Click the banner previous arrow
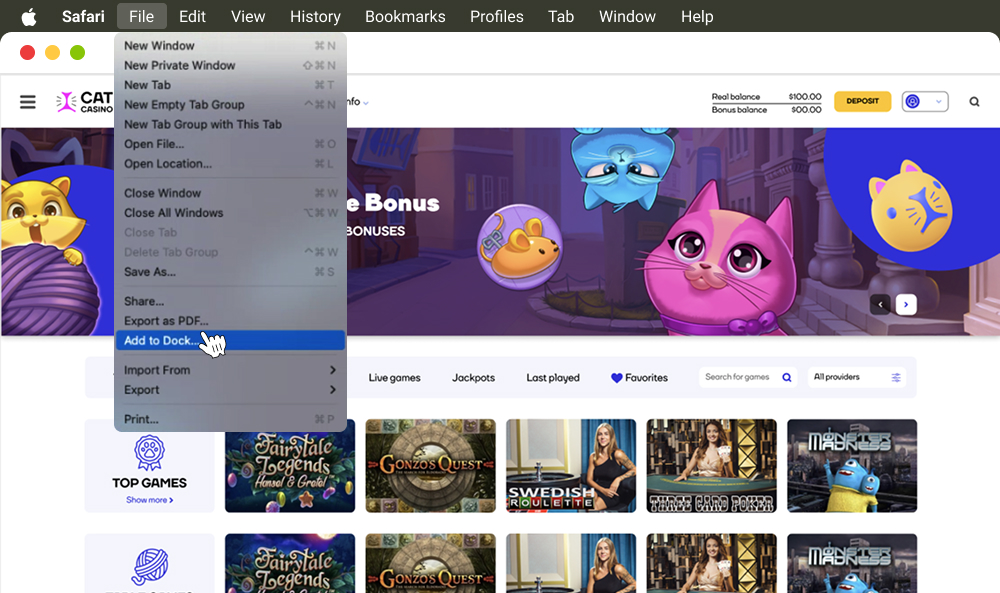Viewport: 1000px width, 593px height. click(880, 305)
